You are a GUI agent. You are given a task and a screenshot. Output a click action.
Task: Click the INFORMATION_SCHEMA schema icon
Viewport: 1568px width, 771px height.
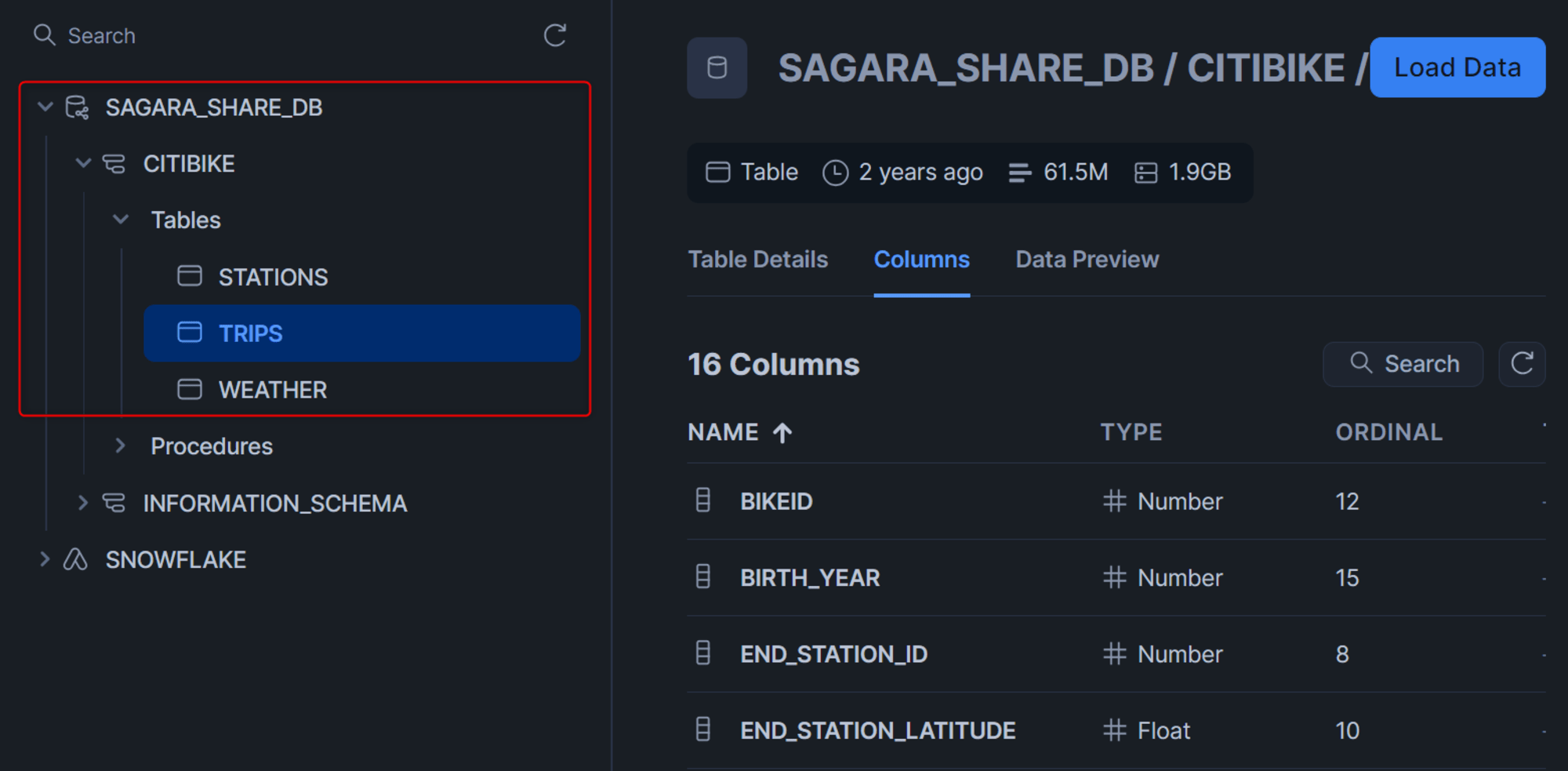(x=114, y=503)
